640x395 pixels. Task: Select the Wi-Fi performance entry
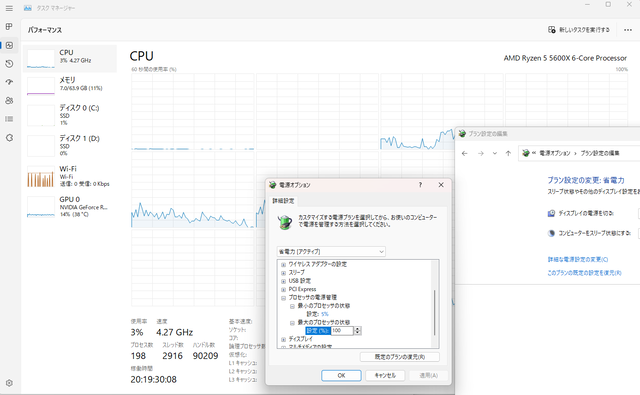coord(70,176)
